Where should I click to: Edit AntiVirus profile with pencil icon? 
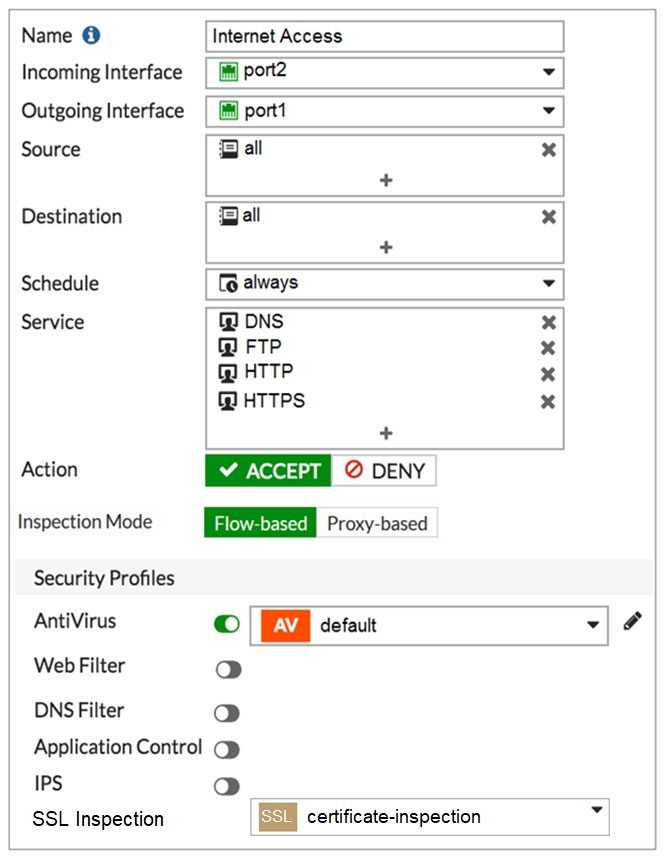(x=632, y=621)
